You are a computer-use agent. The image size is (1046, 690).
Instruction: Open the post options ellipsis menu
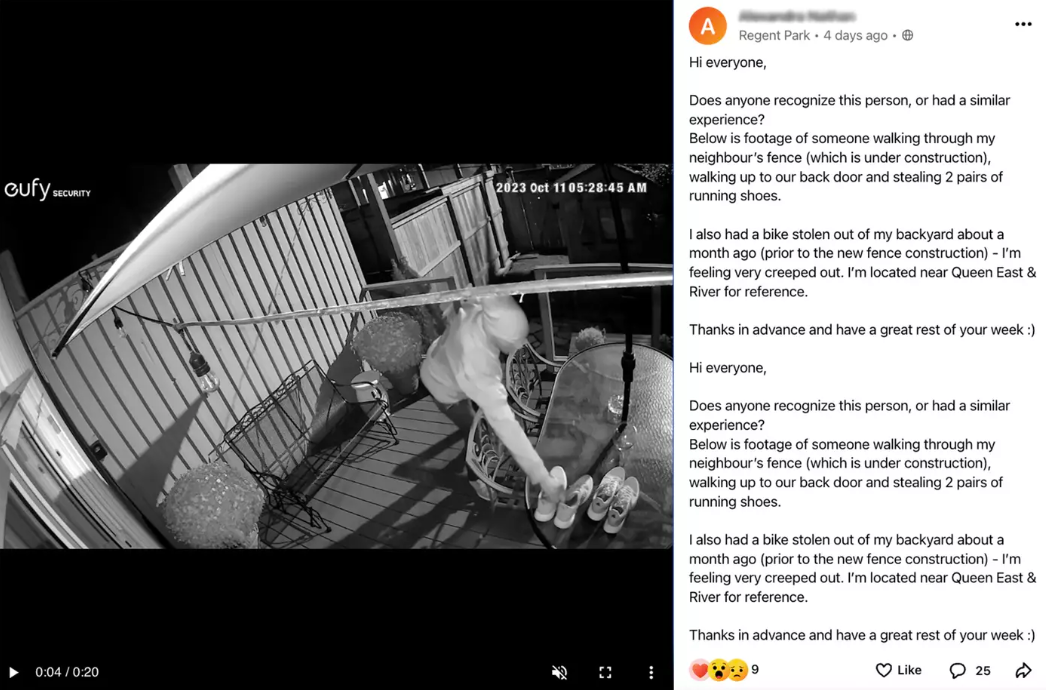click(1023, 24)
